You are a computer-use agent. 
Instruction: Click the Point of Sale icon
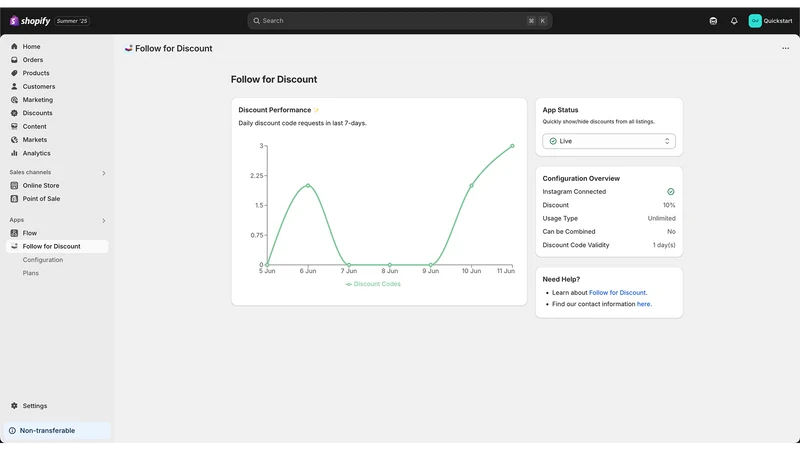[x=14, y=198]
